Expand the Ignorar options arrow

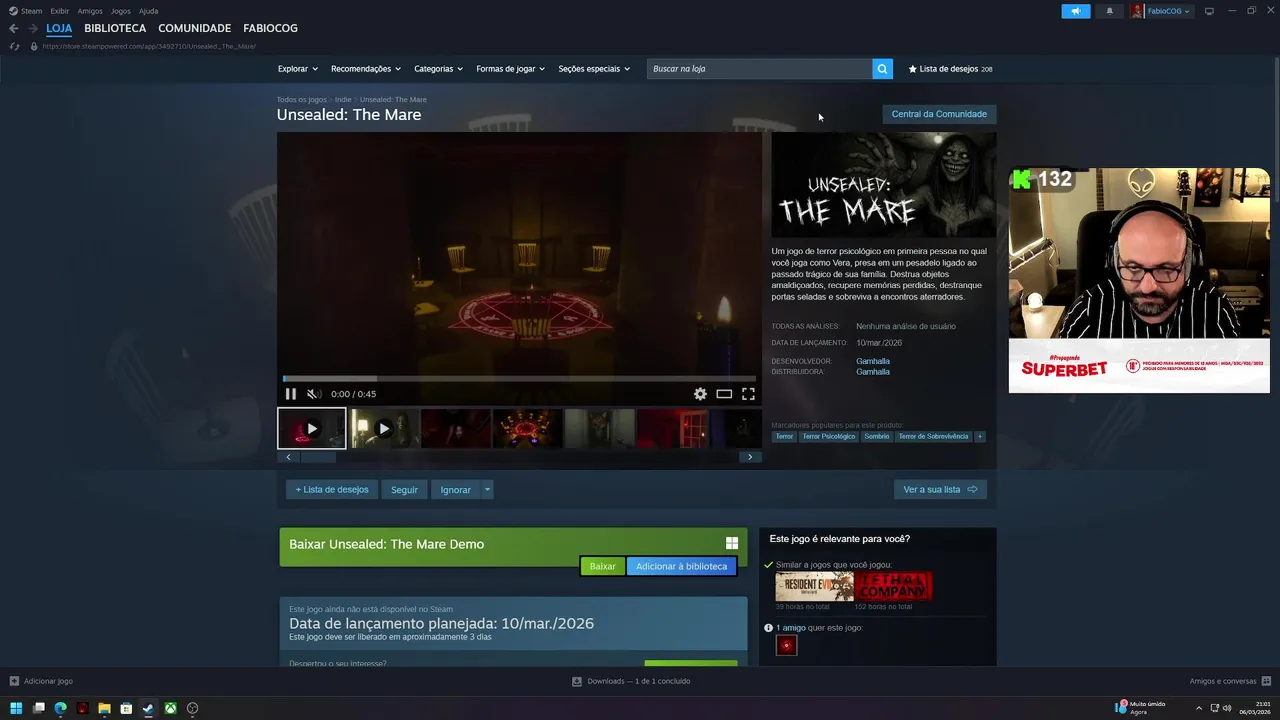[487, 490]
